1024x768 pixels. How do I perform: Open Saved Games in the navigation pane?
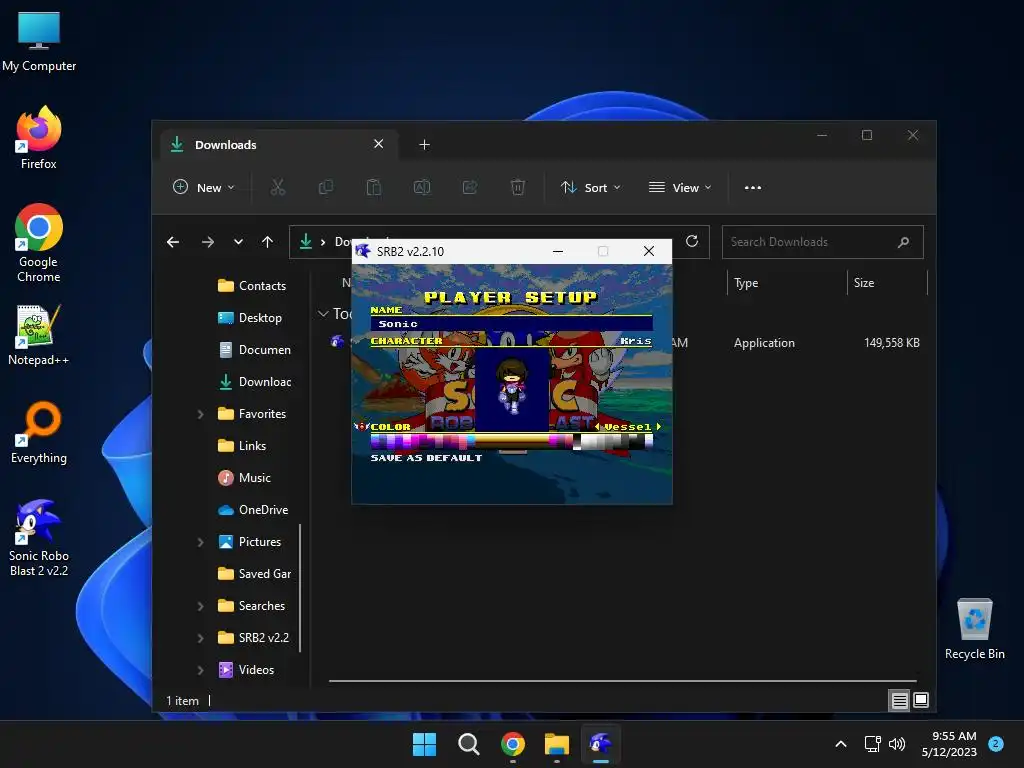click(255, 574)
